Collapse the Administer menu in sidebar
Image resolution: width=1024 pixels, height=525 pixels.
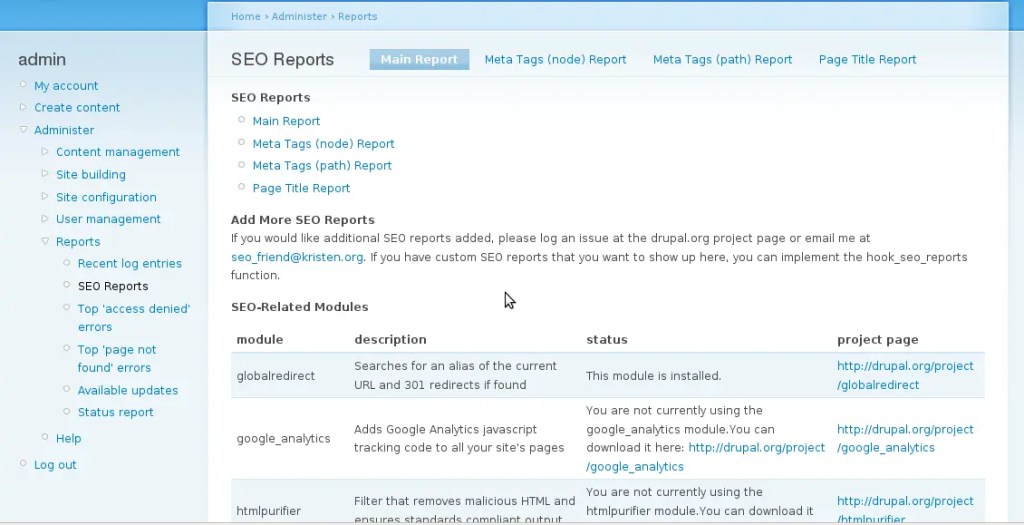pos(64,130)
